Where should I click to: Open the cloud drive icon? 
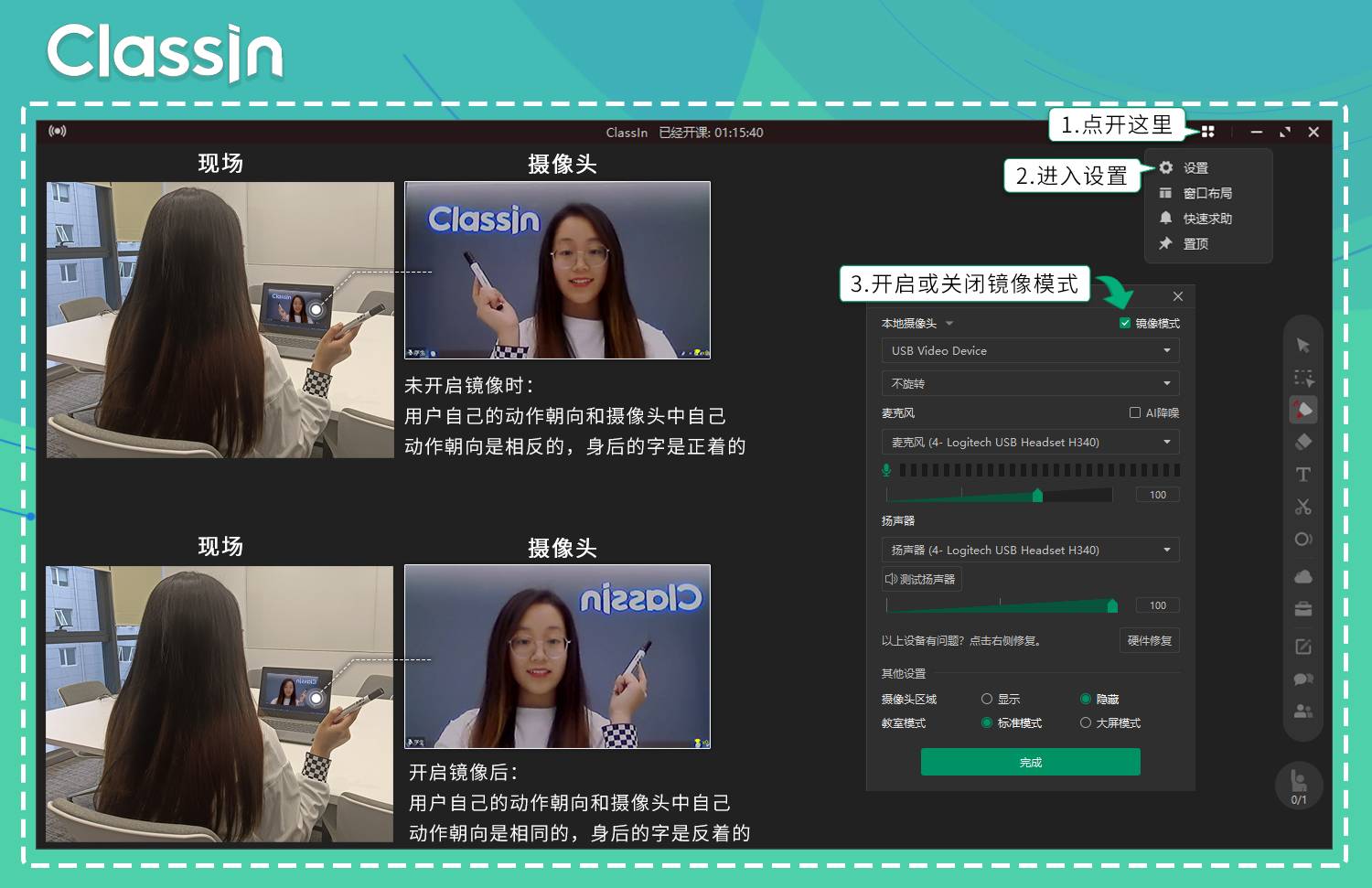coord(1303,576)
